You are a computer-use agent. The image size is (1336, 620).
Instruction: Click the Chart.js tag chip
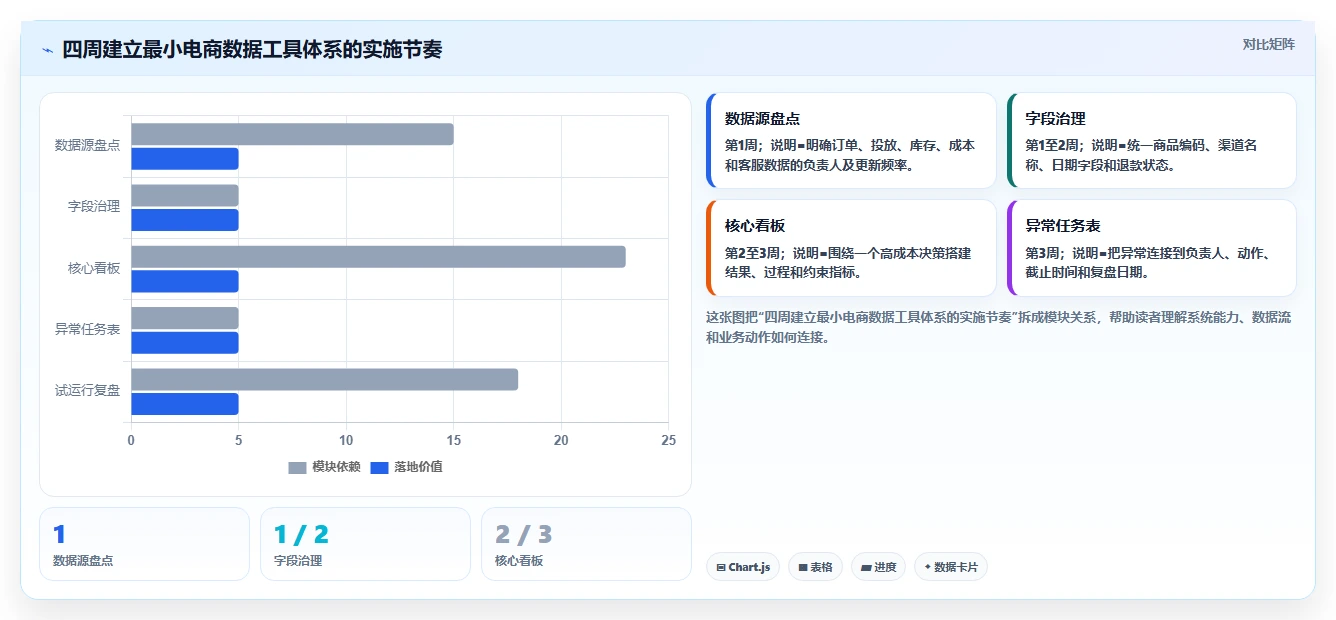coord(743,567)
